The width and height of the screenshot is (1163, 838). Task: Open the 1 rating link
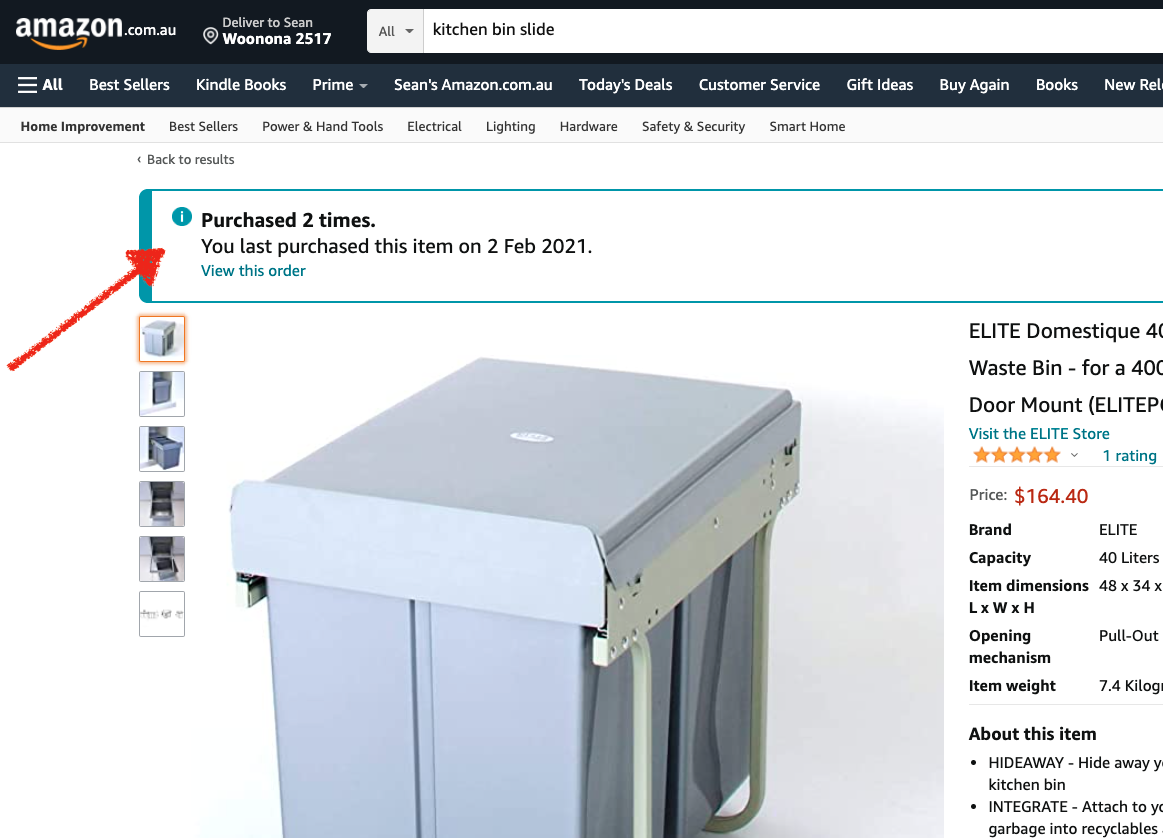pos(1130,455)
